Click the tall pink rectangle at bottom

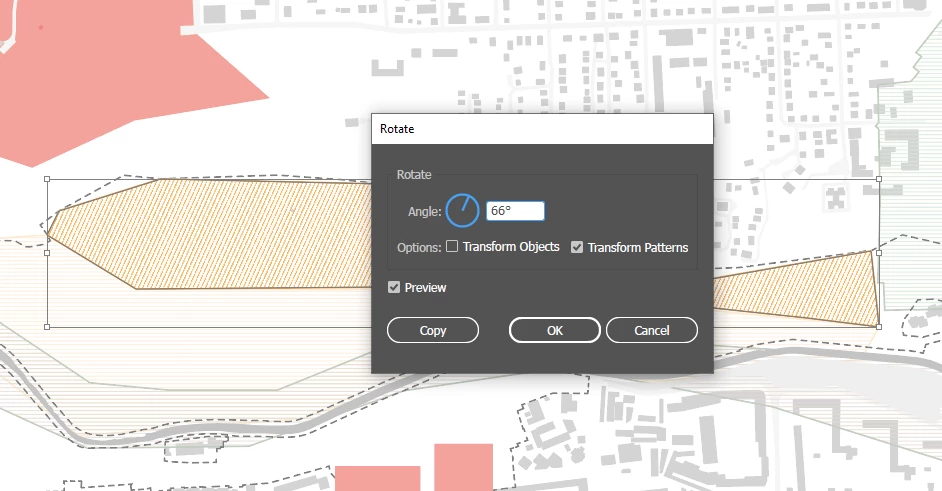pyautogui.click(x=463, y=468)
